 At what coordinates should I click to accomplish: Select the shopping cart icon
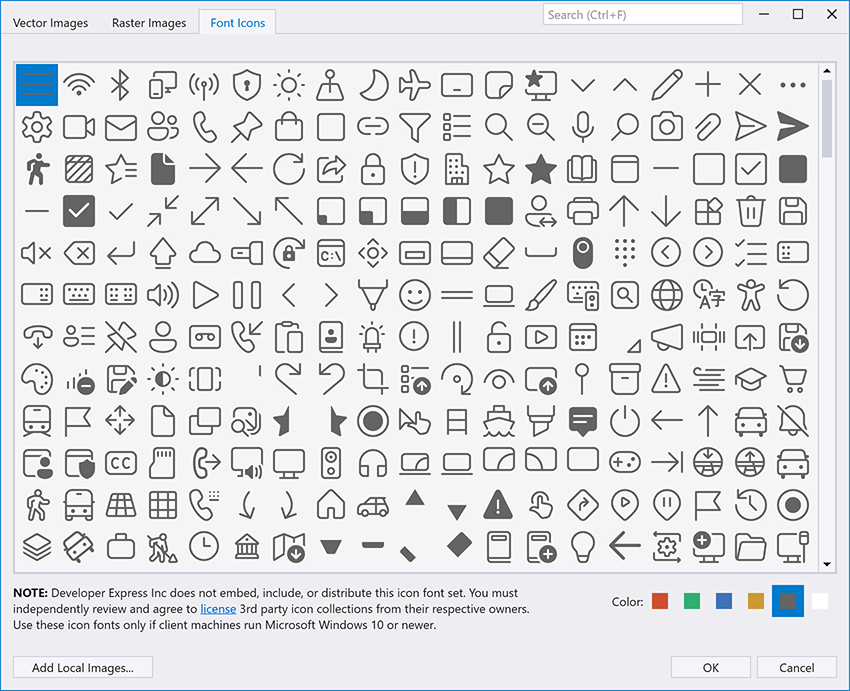pyautogui.click(x=792, y=379)
